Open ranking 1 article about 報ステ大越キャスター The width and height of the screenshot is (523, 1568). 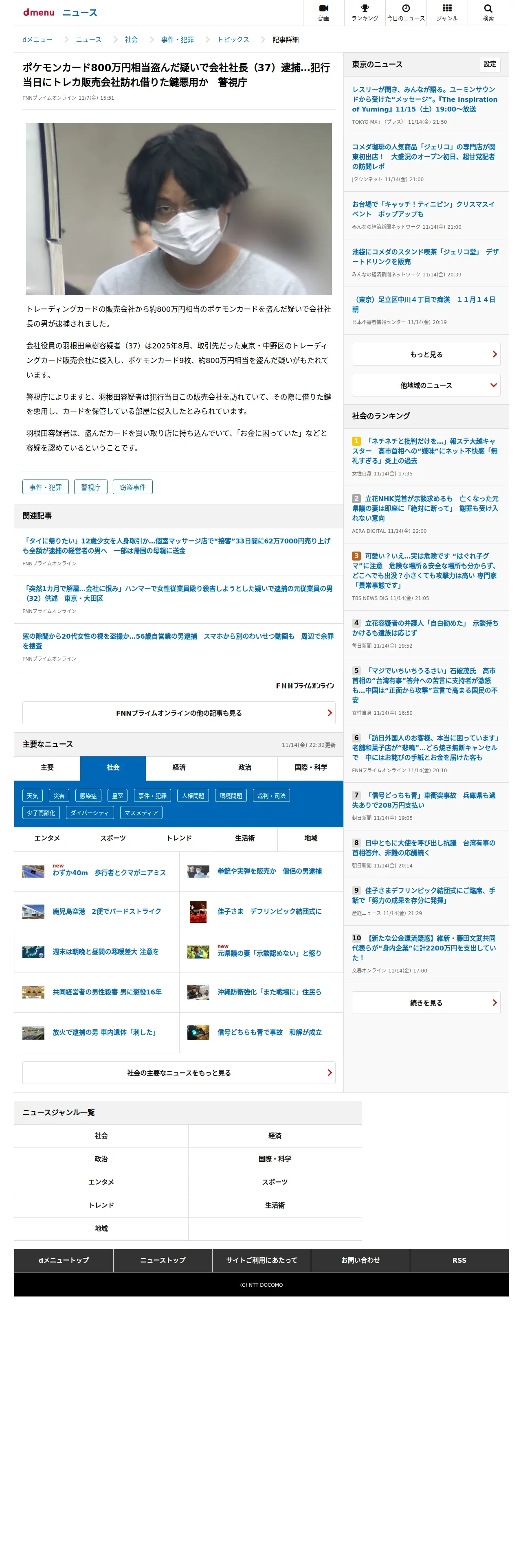(x=424, y=451)
